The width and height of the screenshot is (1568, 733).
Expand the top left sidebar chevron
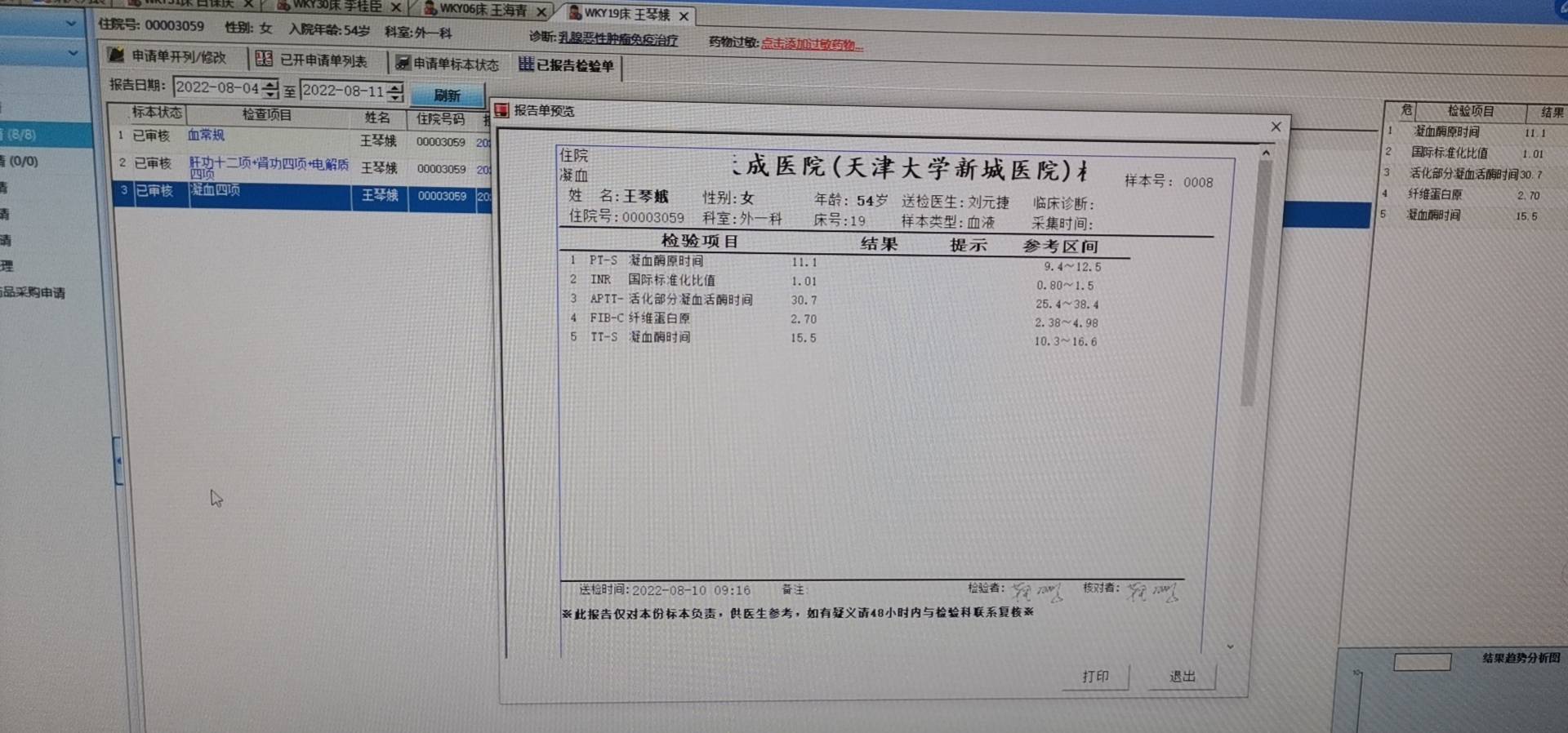pos(71,24)
